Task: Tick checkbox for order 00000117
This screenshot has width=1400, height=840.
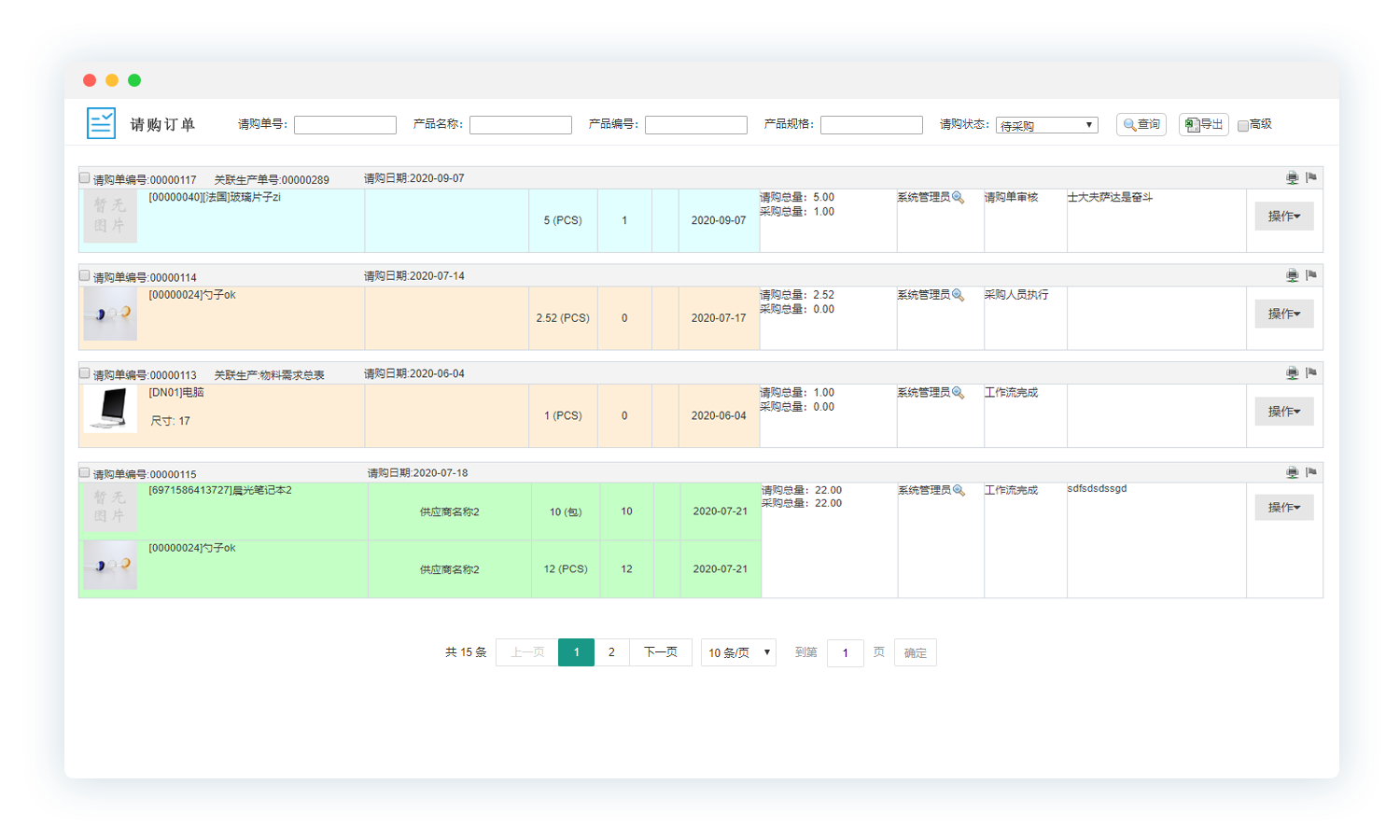Action: pos(85,177)
